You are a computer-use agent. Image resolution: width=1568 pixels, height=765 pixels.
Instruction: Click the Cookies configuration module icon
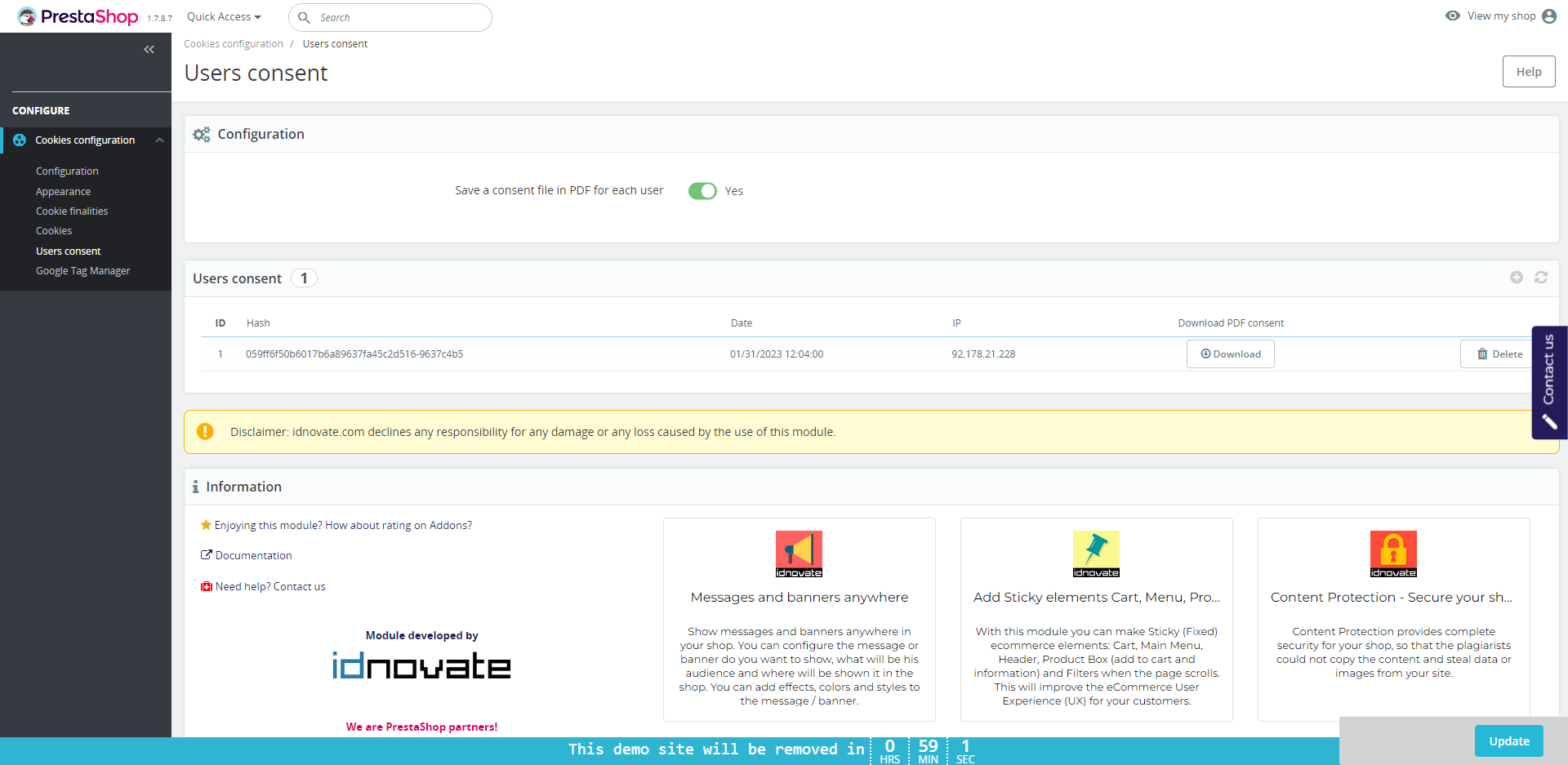point(20,140)
